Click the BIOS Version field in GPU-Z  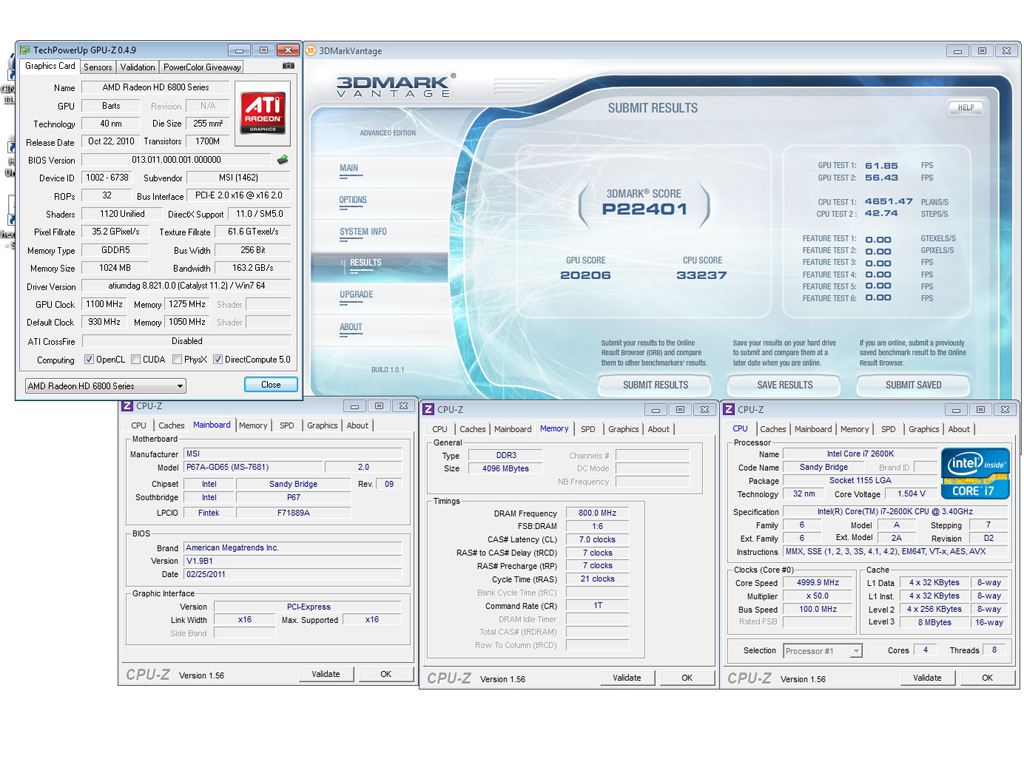[x=176, y=160]
